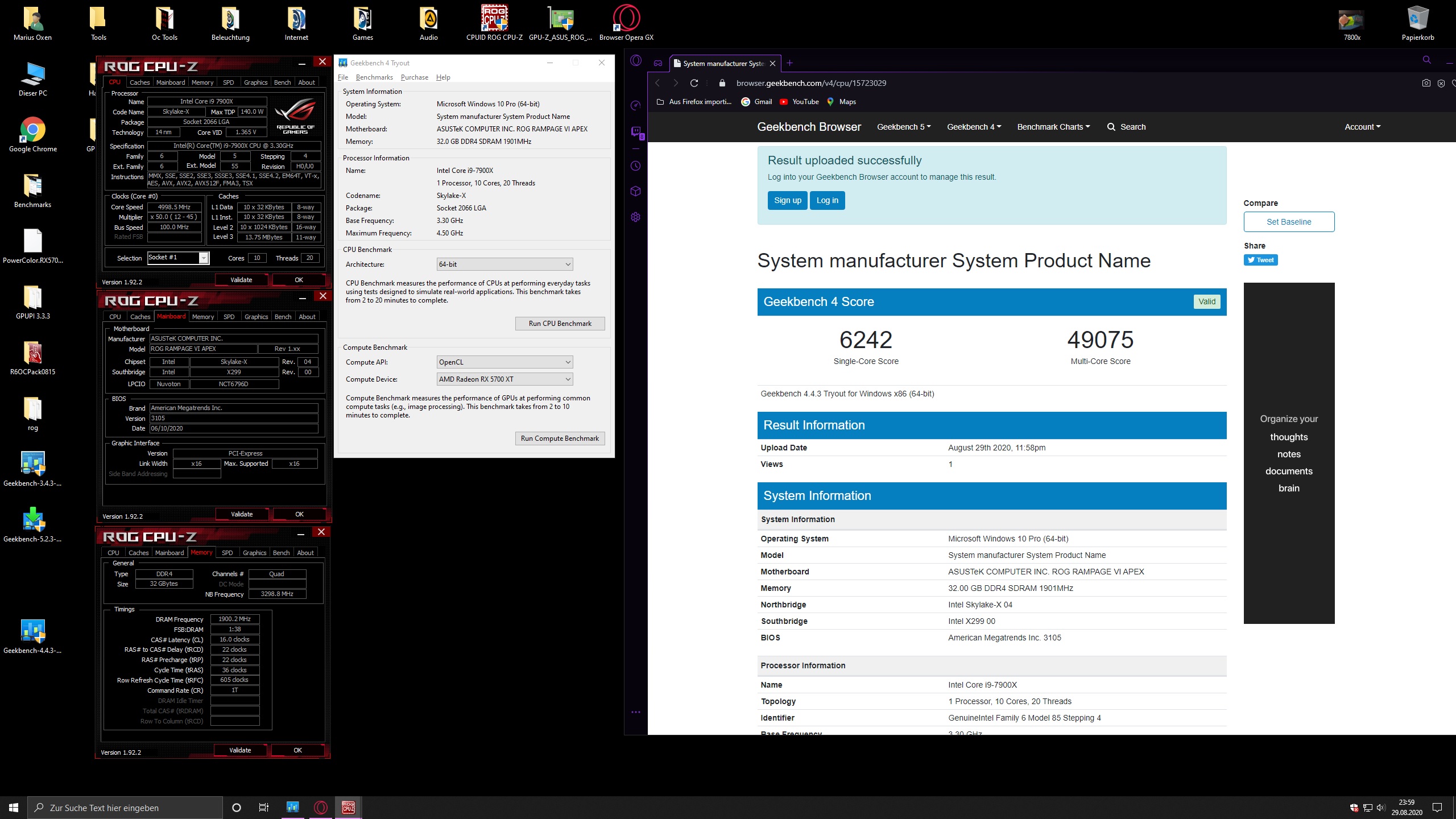Open Gmail bookmark in bookmarks bar

click(x=756, y=102)
